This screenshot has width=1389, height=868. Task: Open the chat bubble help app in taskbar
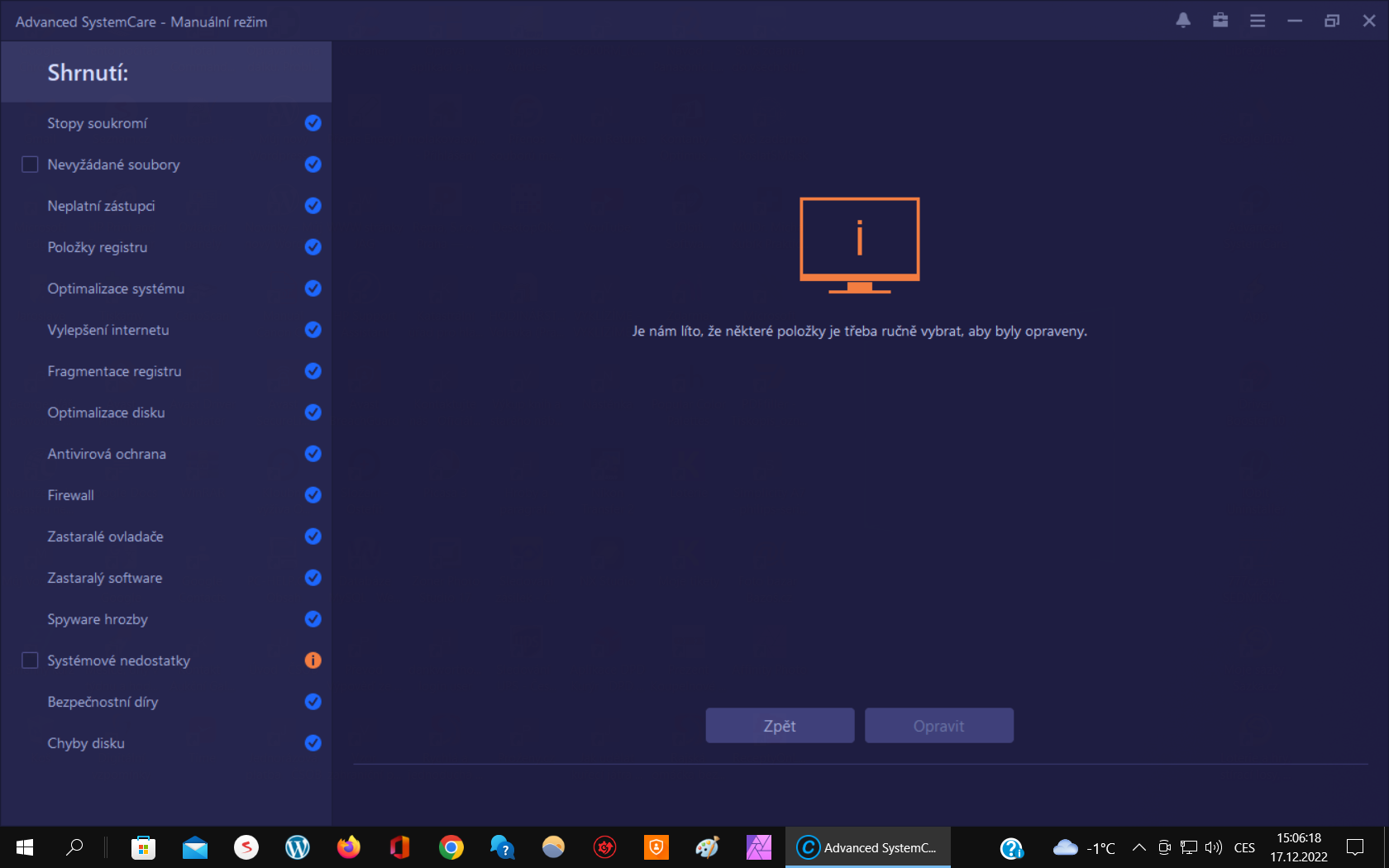[503, 847]
